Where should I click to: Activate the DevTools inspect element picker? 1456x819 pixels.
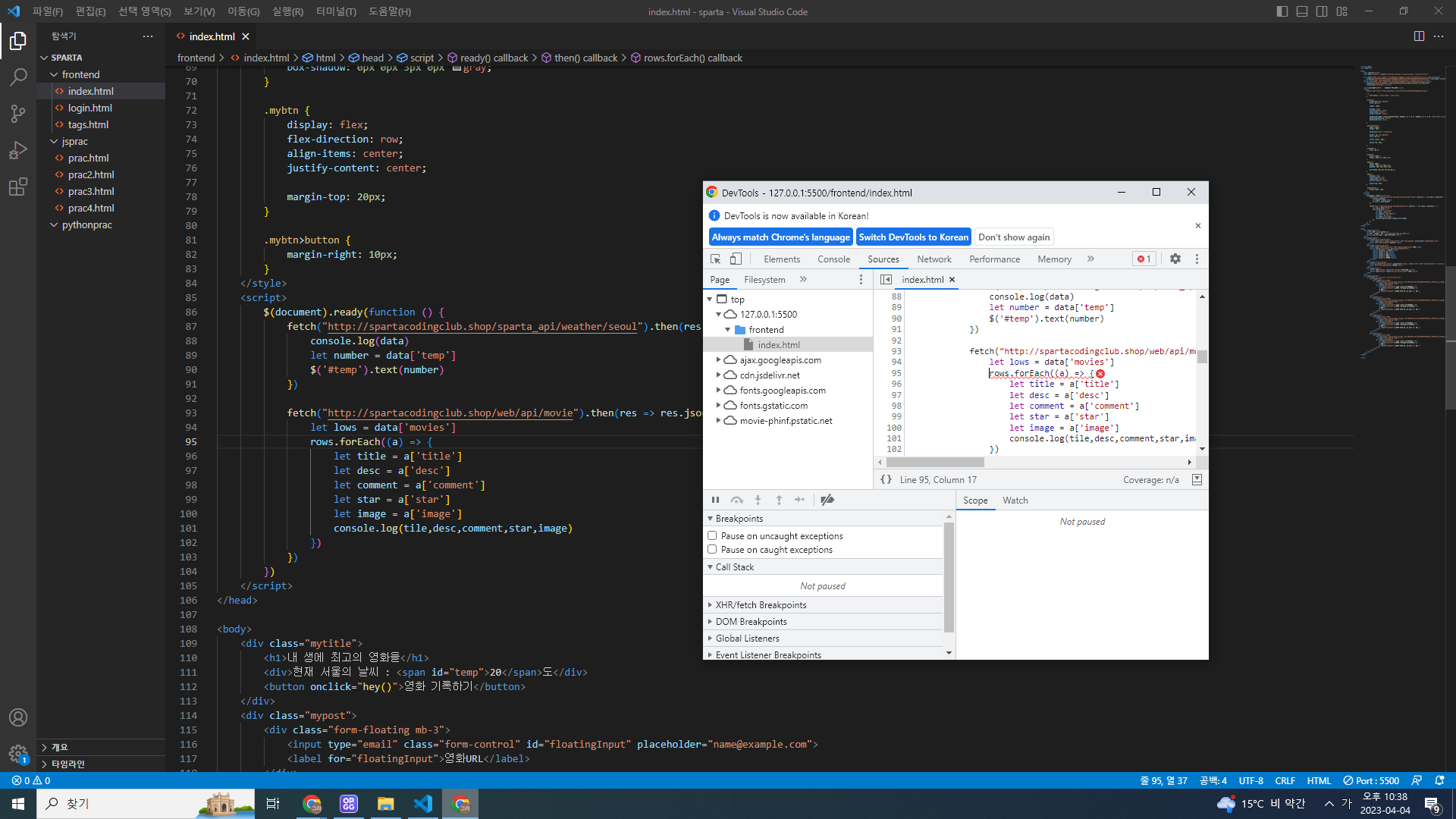715,259
